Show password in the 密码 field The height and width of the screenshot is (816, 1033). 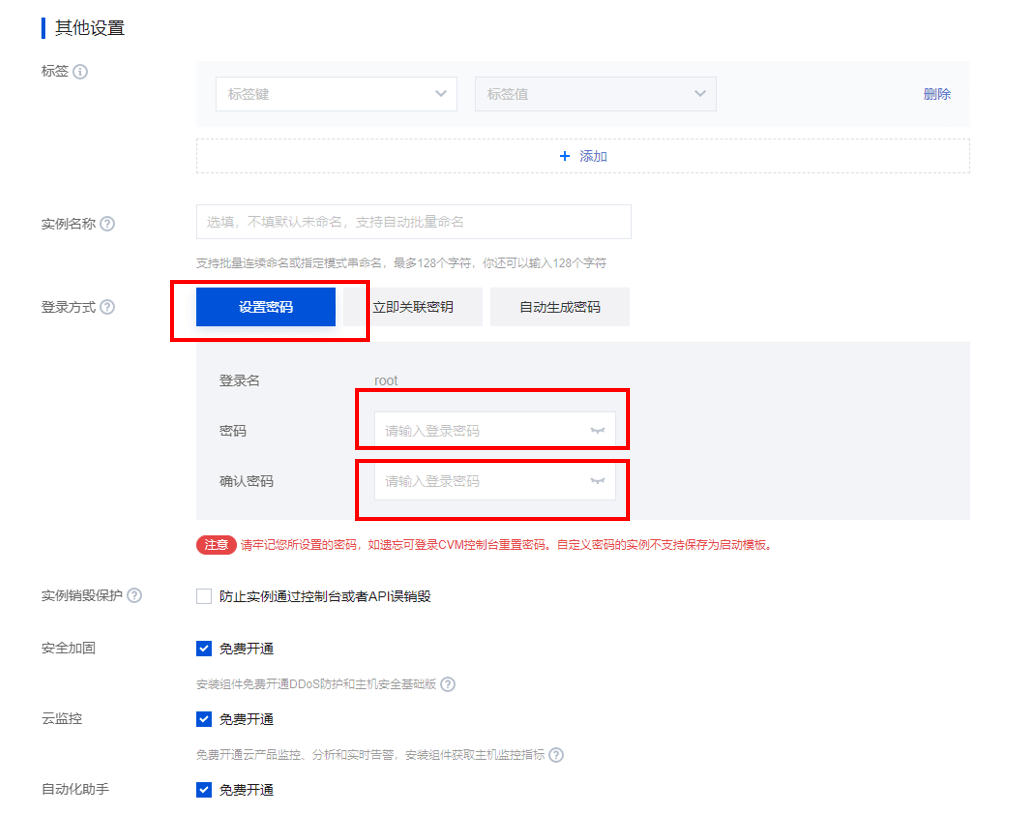[597, 430]
